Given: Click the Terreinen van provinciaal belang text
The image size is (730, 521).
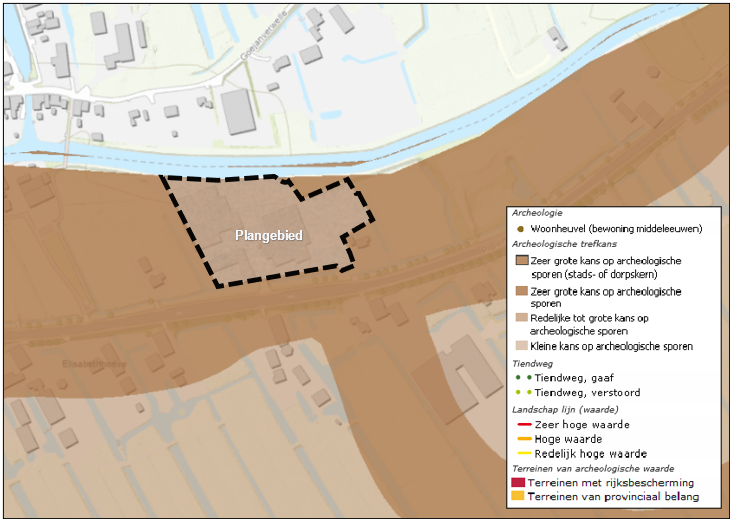Looking at the screenshot, I should click(613, 497).
